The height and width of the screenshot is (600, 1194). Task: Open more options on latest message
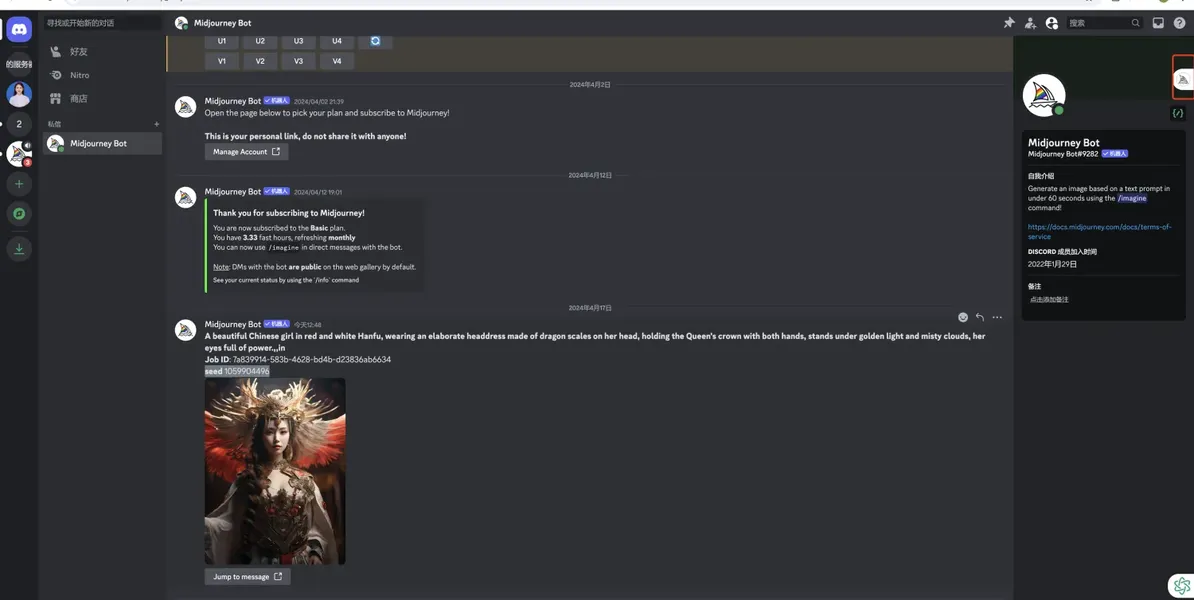tap(997, 317)
